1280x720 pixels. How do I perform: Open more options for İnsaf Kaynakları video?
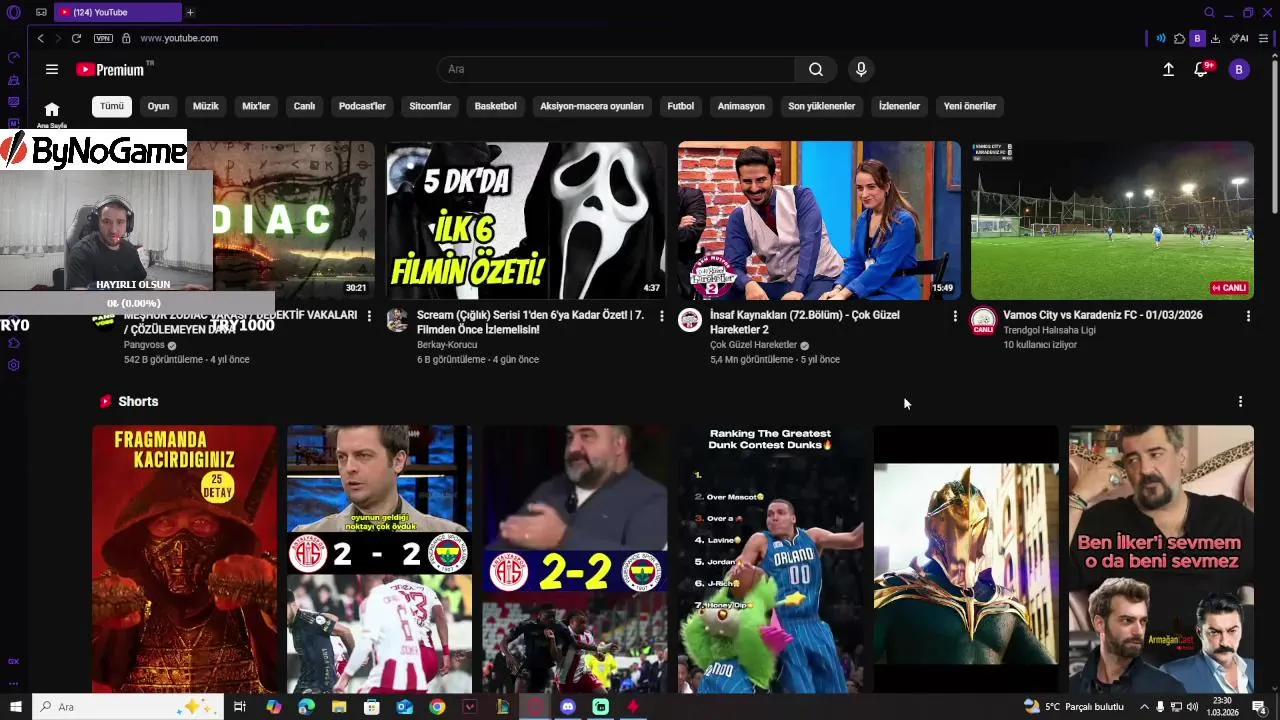(x=954, y=316)
